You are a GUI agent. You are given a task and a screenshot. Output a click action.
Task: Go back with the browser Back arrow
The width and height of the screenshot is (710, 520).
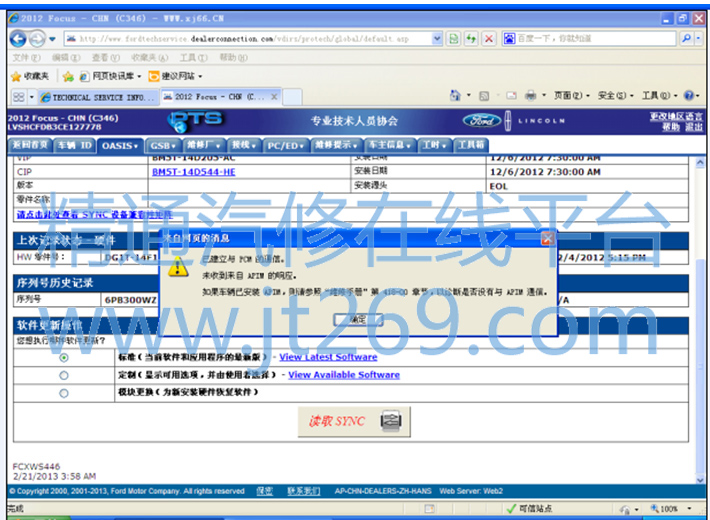click(x=18, y=39)
